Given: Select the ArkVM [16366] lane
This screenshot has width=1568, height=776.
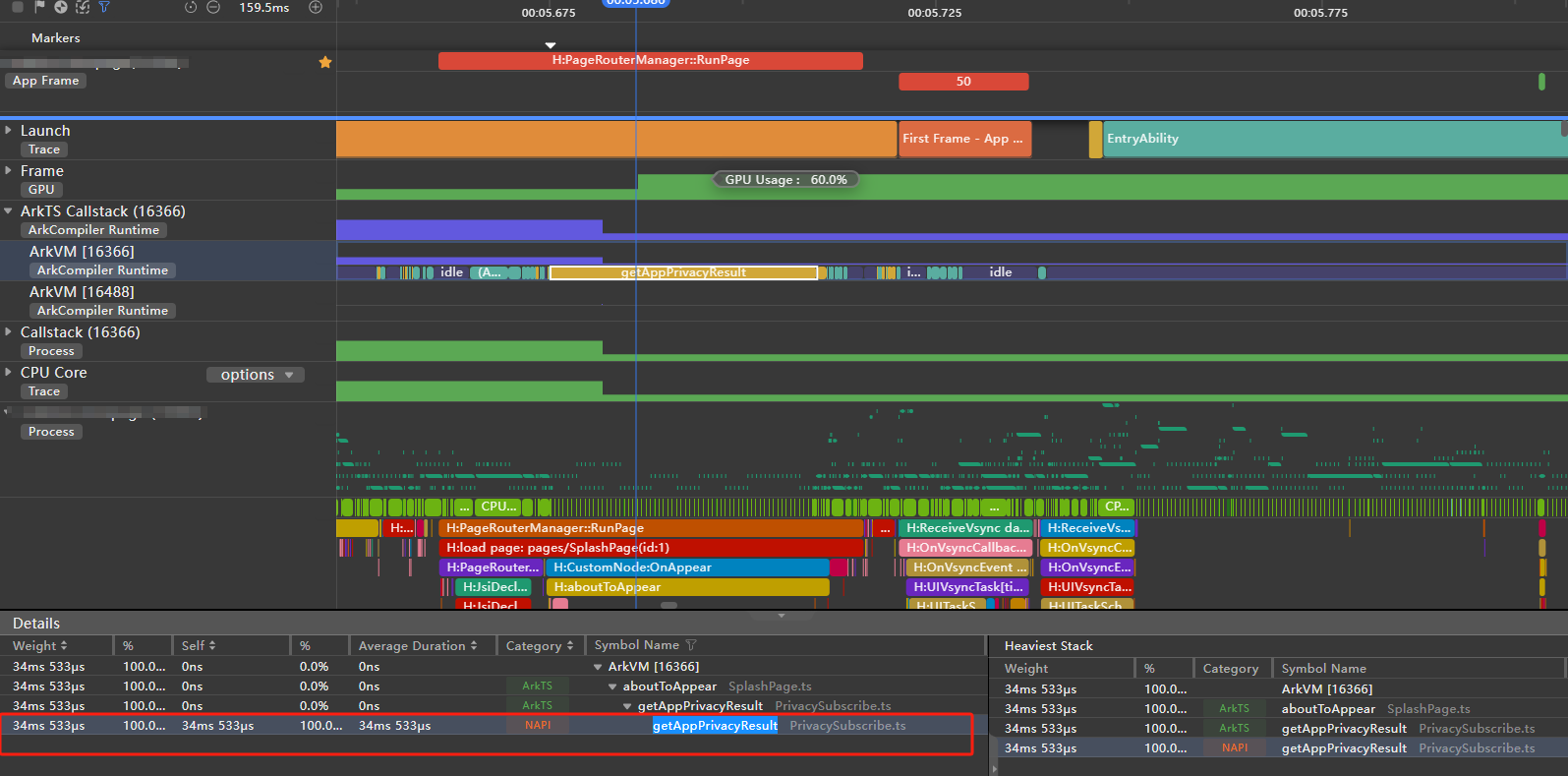Looking at the screenshot, I should 168,261.
